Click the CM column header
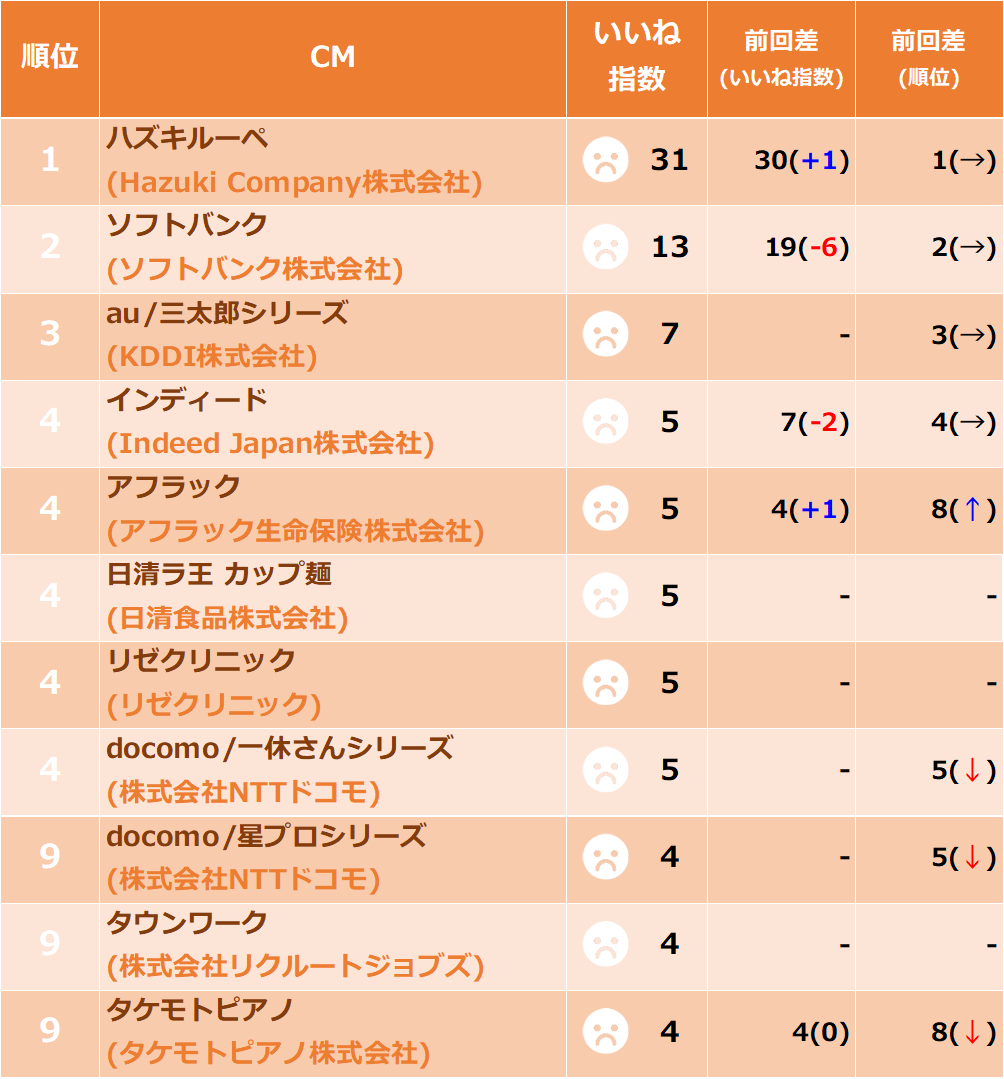Screen dimensions: 1004x1079 tap(332, 56)
